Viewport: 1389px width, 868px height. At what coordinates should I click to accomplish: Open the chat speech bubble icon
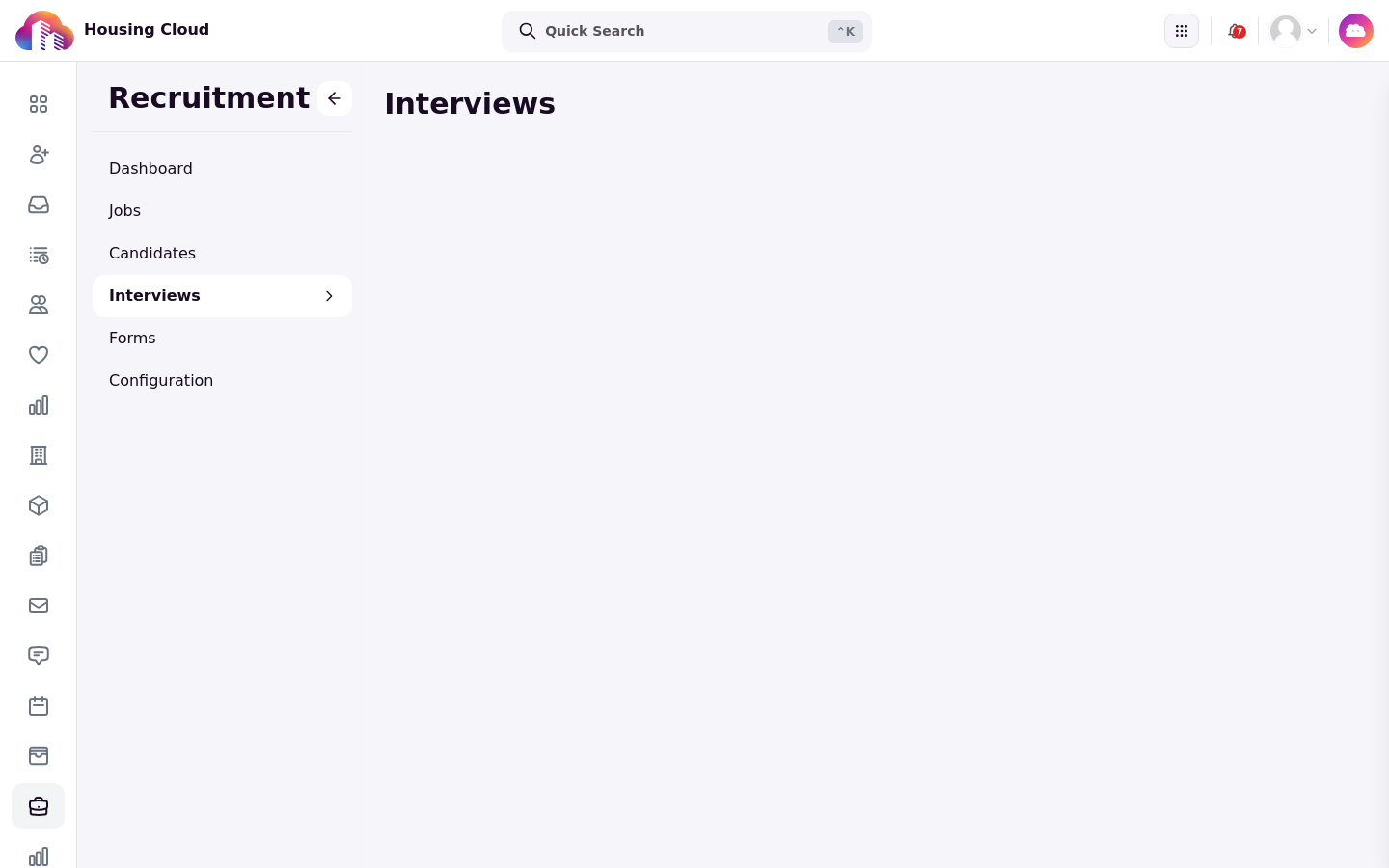click(x=39, y=656)
